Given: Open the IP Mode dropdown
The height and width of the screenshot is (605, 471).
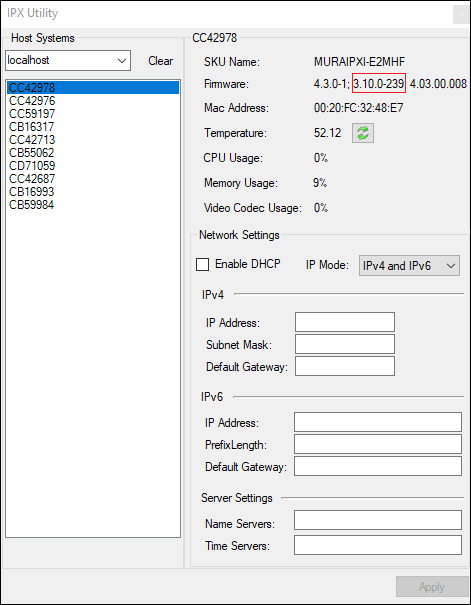Looking at the screenshot, I should pos(409,265).
